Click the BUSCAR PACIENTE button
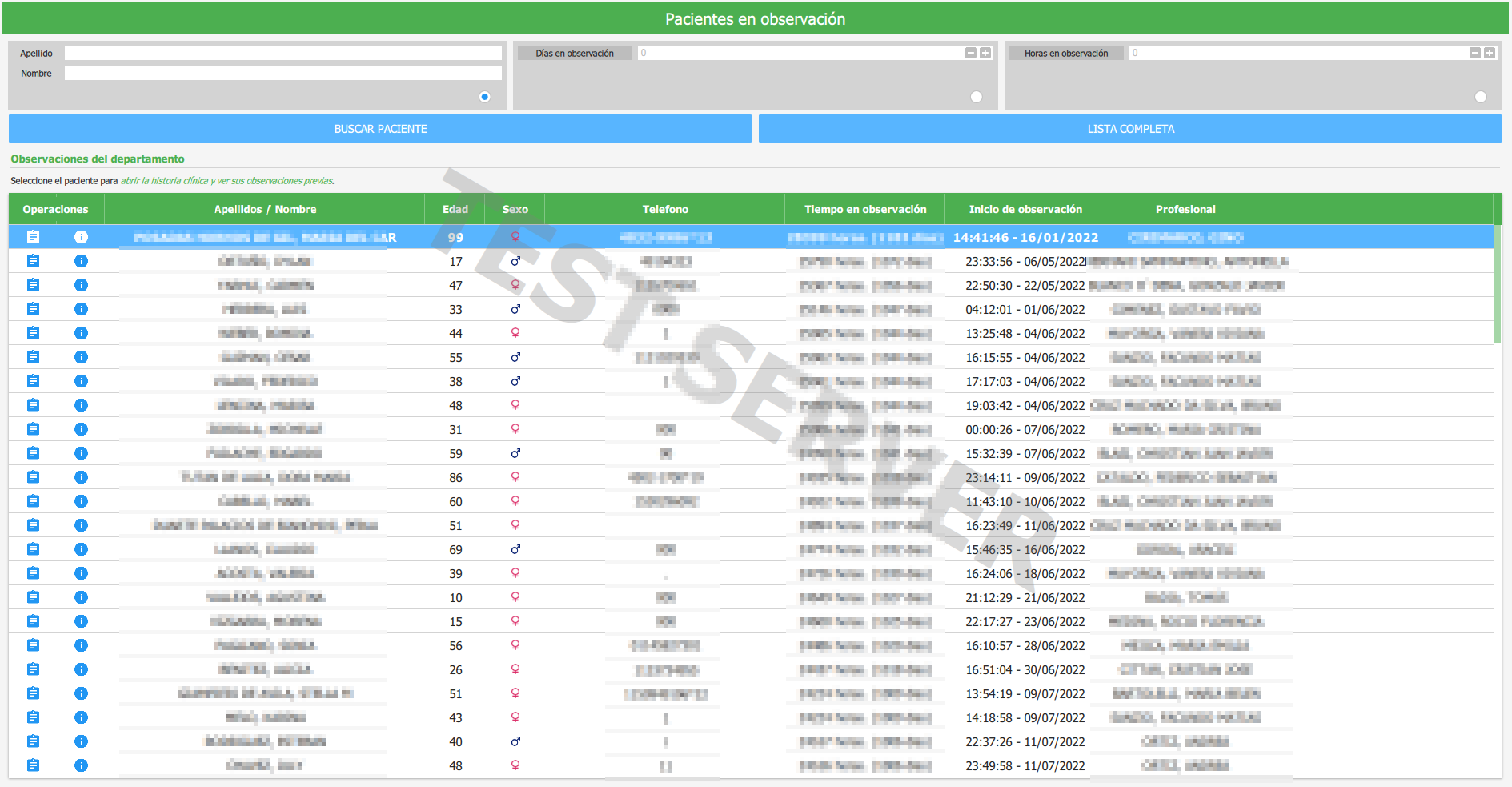 (x=380, y=129)
